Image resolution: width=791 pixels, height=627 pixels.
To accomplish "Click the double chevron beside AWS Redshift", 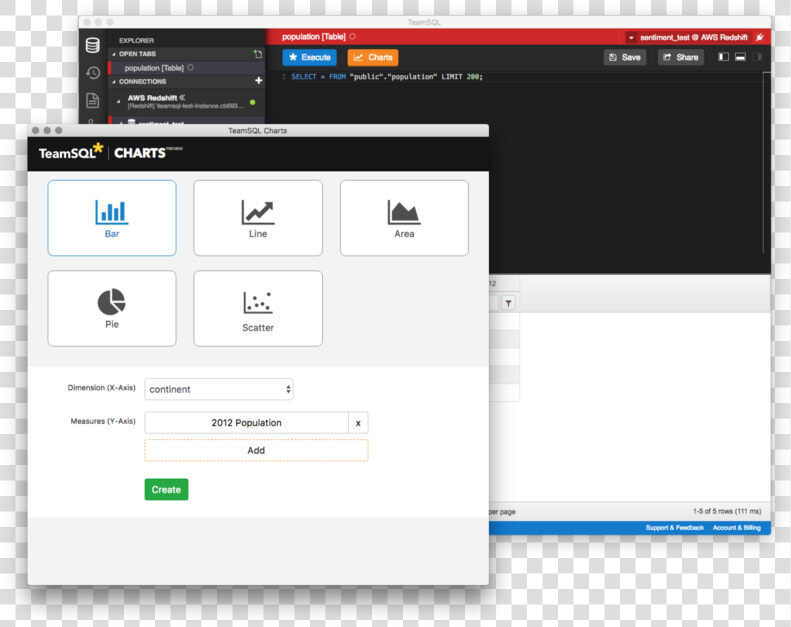I will [182, 97].
